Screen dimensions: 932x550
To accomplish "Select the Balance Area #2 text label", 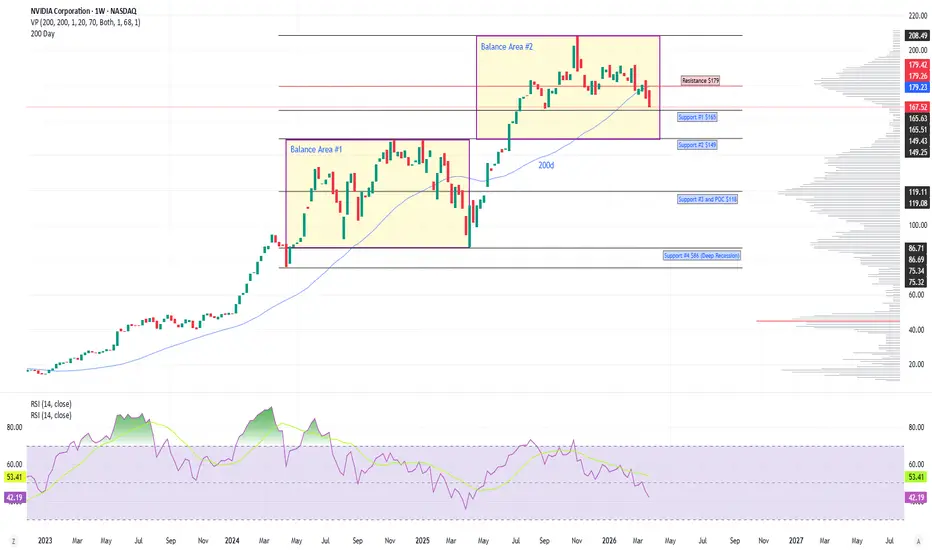I will (x=506, y=46).
